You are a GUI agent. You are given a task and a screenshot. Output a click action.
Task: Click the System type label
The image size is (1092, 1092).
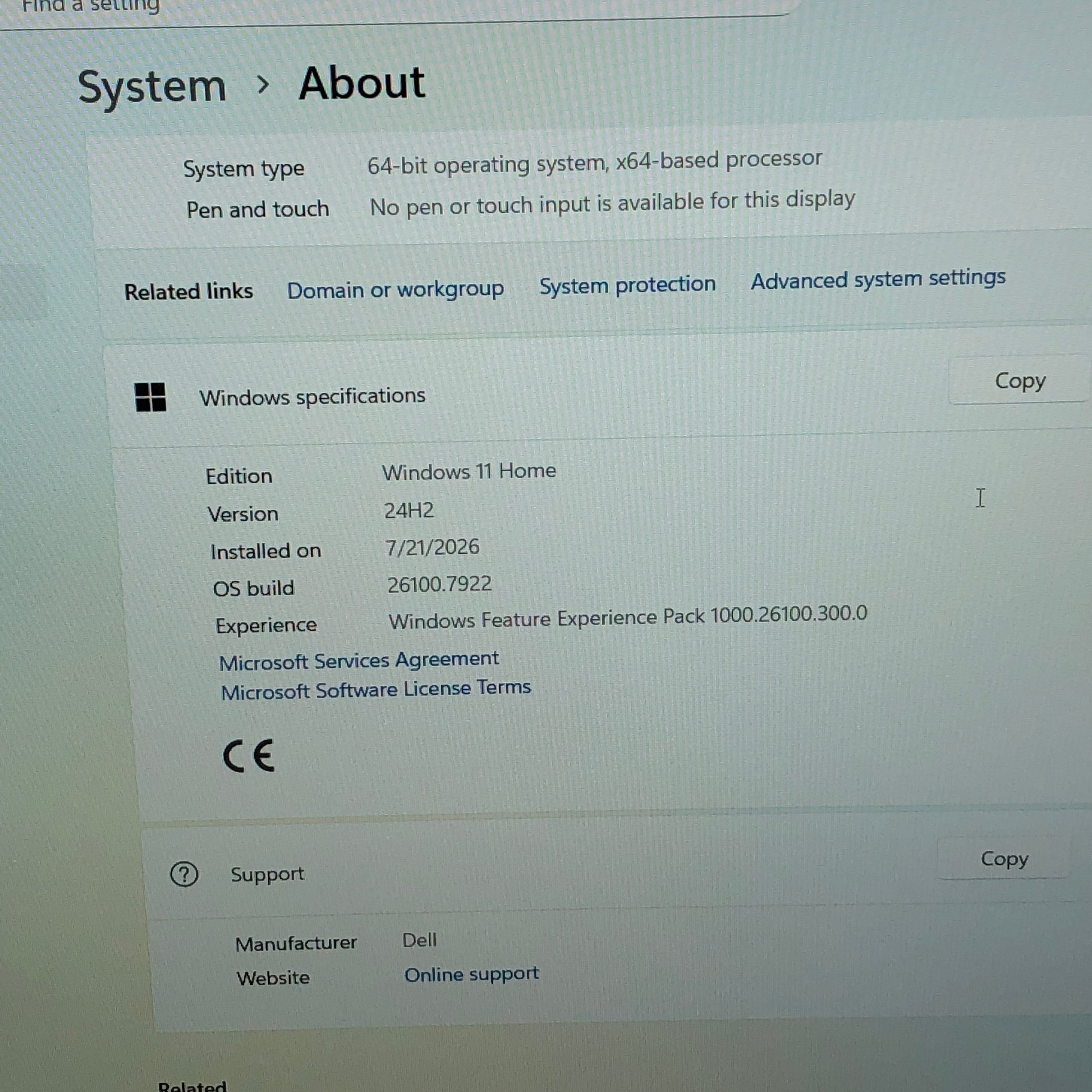244,169
